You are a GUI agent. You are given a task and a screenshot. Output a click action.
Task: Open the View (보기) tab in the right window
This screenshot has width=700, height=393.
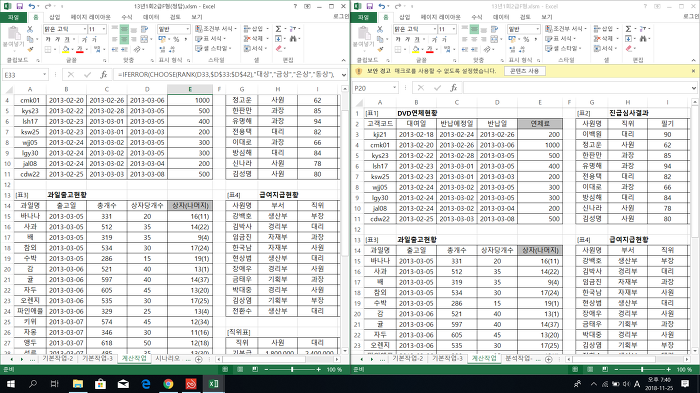[x=547, y=17]
